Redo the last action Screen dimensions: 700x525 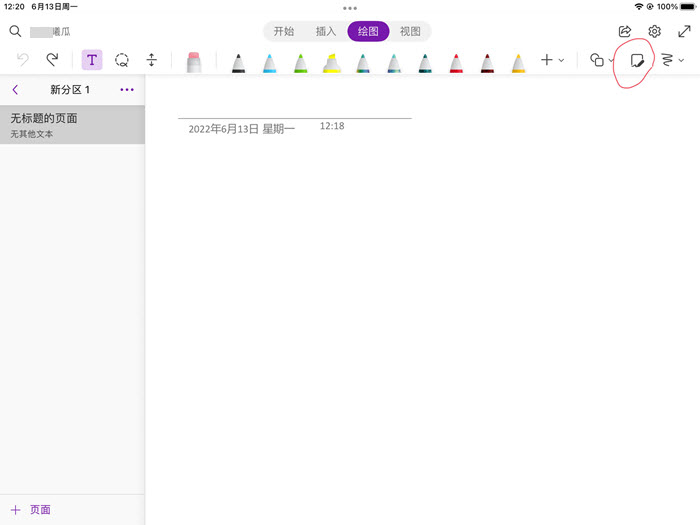pyautogui.click(x=53, y=60)
